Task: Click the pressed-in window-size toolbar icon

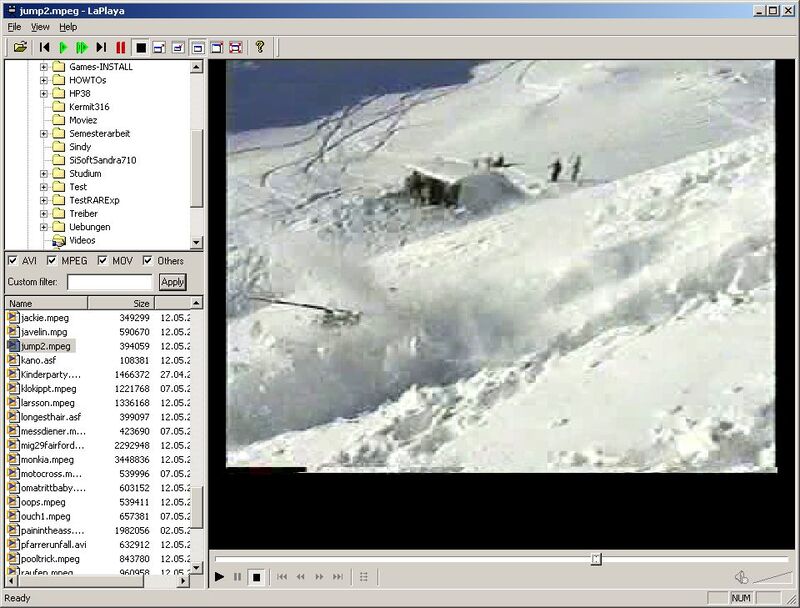Action: click(x=197, y=48)
